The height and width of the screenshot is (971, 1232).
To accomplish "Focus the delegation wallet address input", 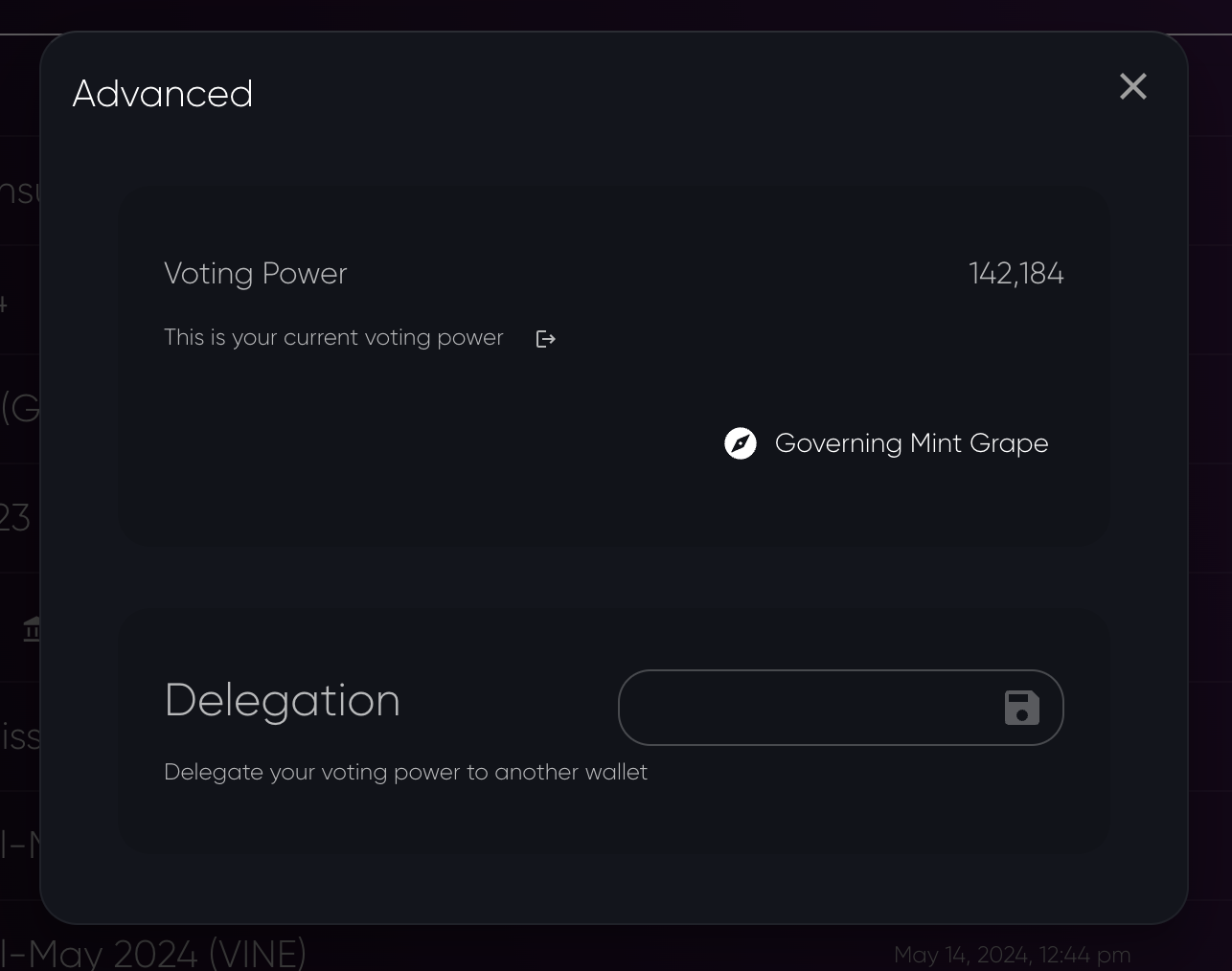I will (805, 708).
